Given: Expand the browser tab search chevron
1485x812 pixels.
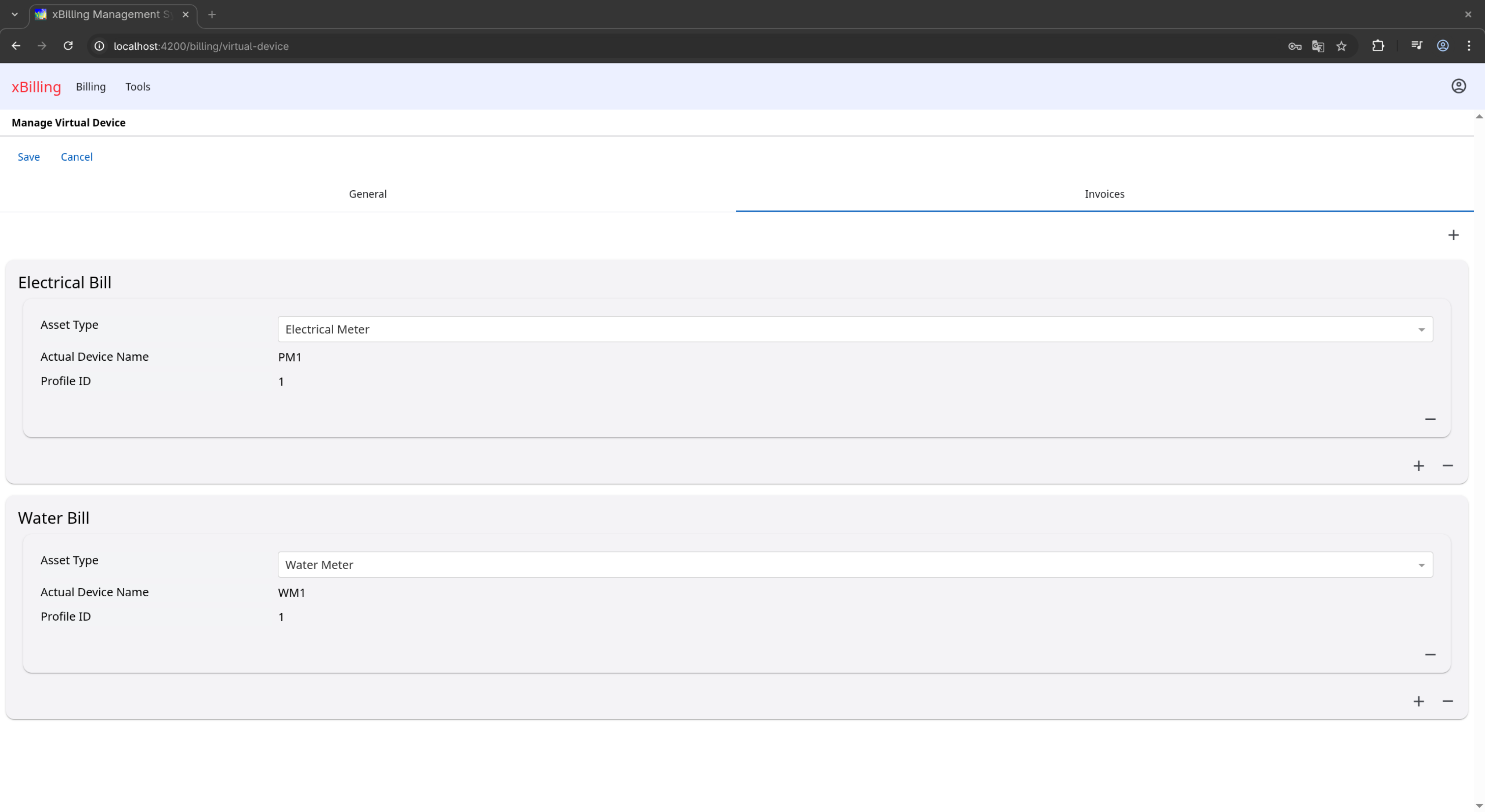Looking at the screenshot, I should (x=15, y=14).
